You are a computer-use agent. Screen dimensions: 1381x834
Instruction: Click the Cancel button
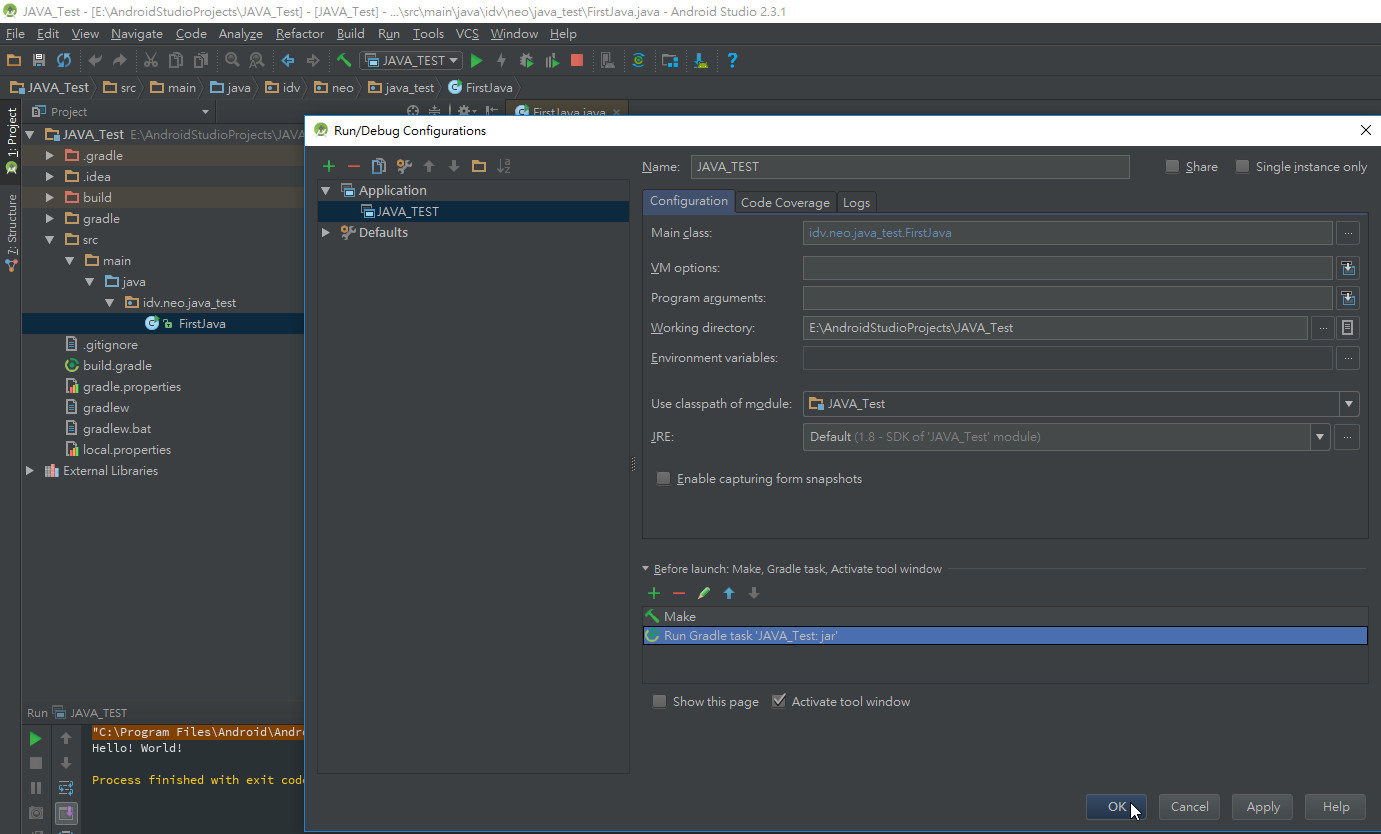[1189, 807]
